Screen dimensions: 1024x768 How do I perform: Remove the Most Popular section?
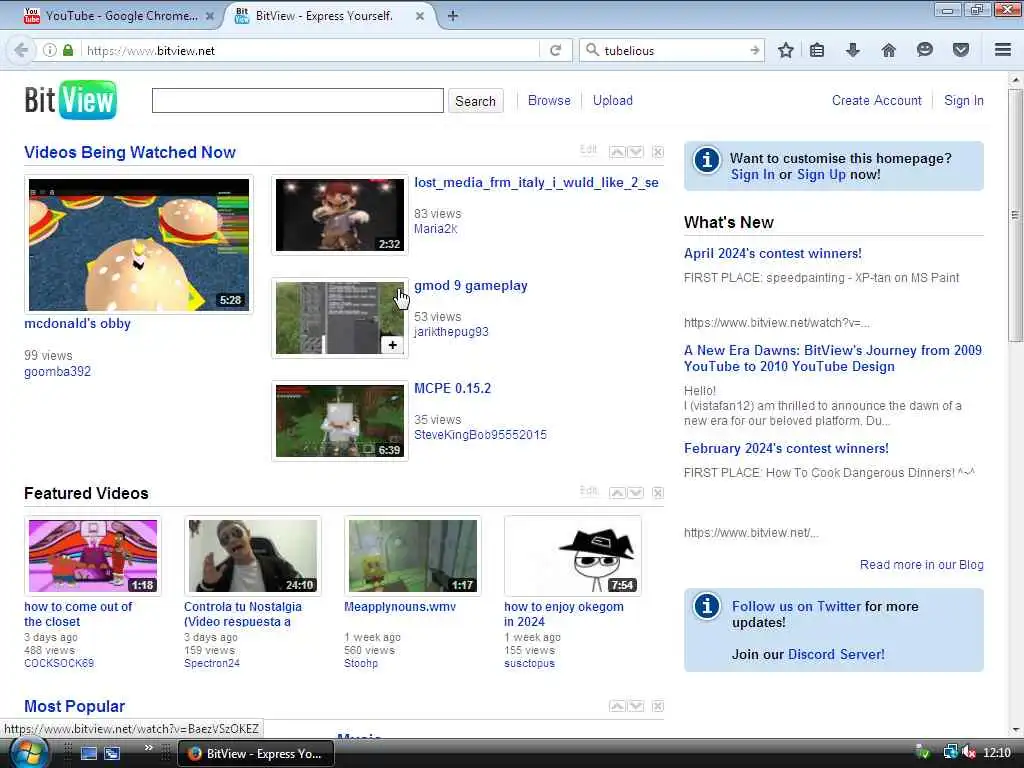tap(658, 706)
